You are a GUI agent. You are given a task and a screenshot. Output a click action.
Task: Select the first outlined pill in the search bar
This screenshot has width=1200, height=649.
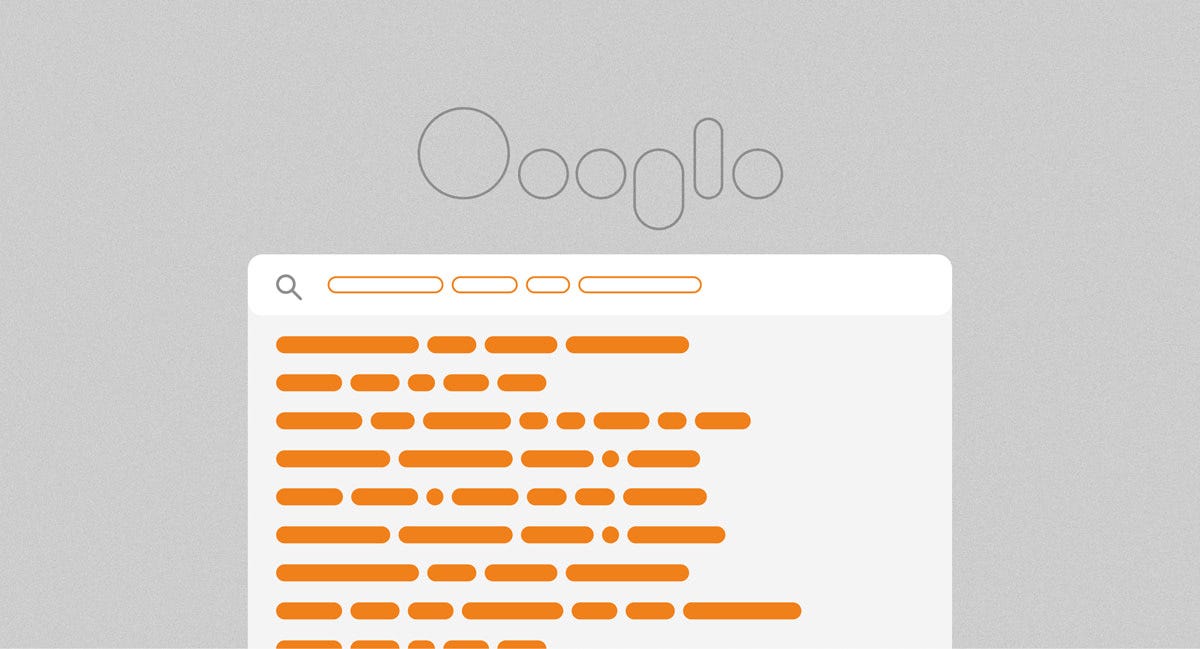pyautogui.click(x=385, y=285)
